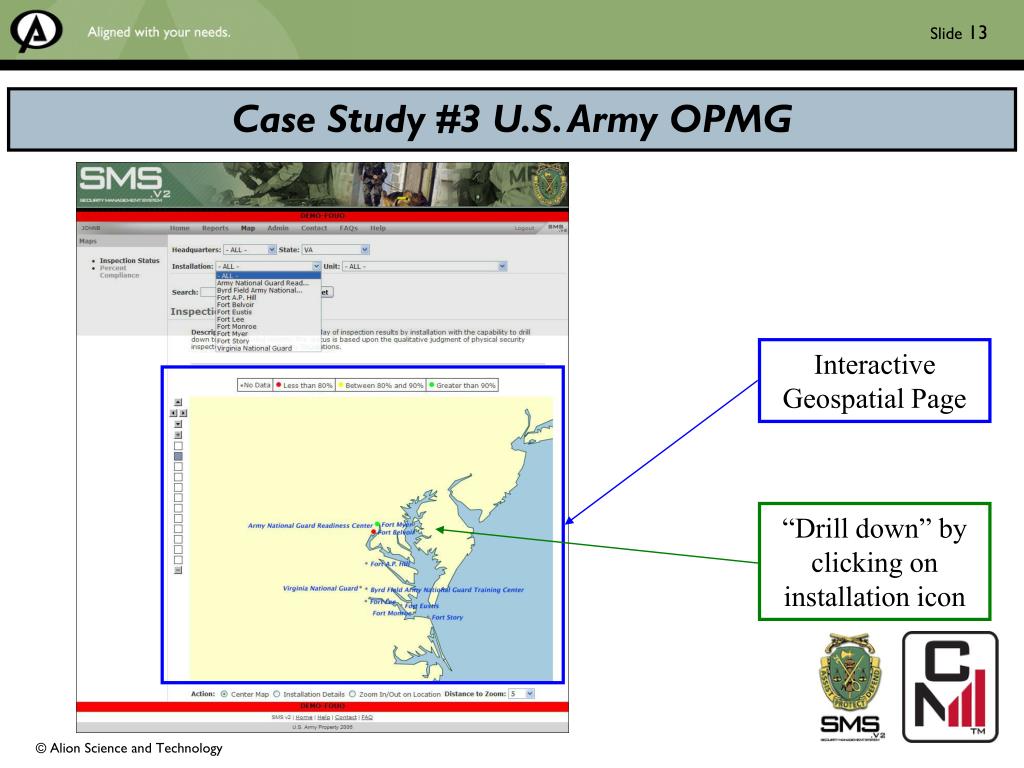This screenshot has height=768, width=1024.
Task: Open the Headquarters dropdown
Action: click(x=250, y=249)
